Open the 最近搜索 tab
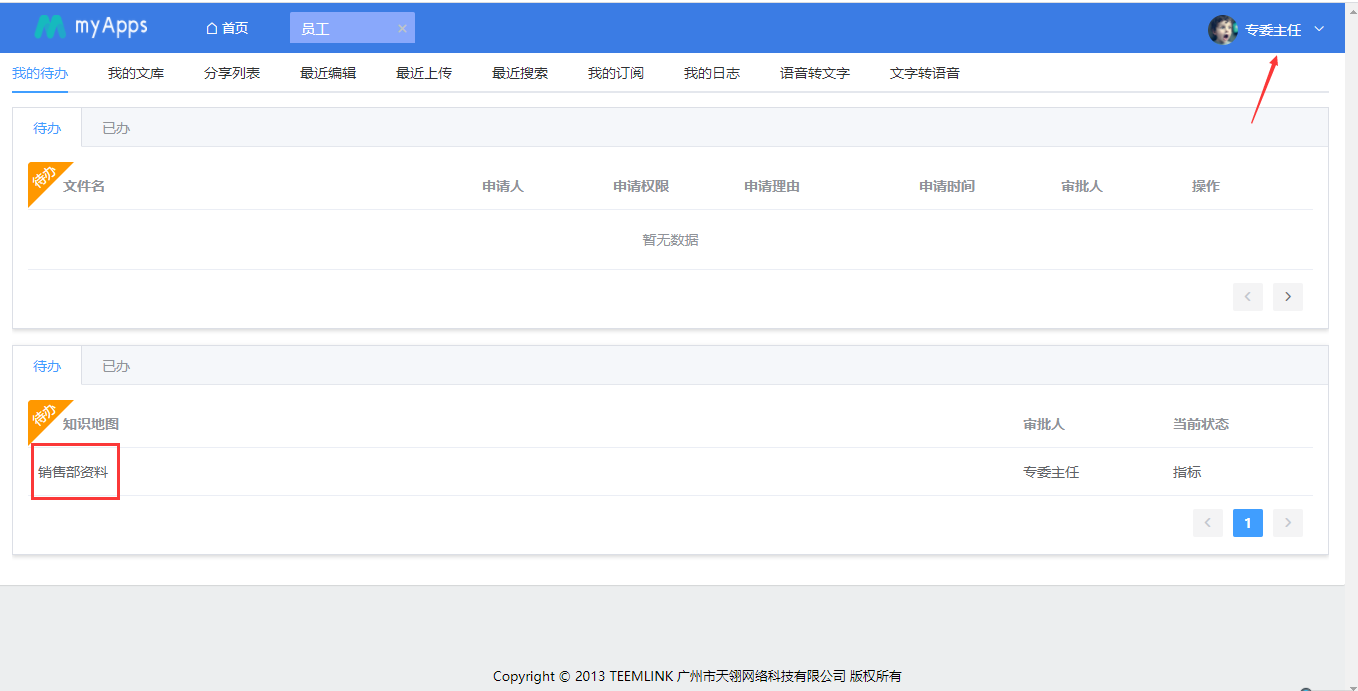 coord(520,73)
